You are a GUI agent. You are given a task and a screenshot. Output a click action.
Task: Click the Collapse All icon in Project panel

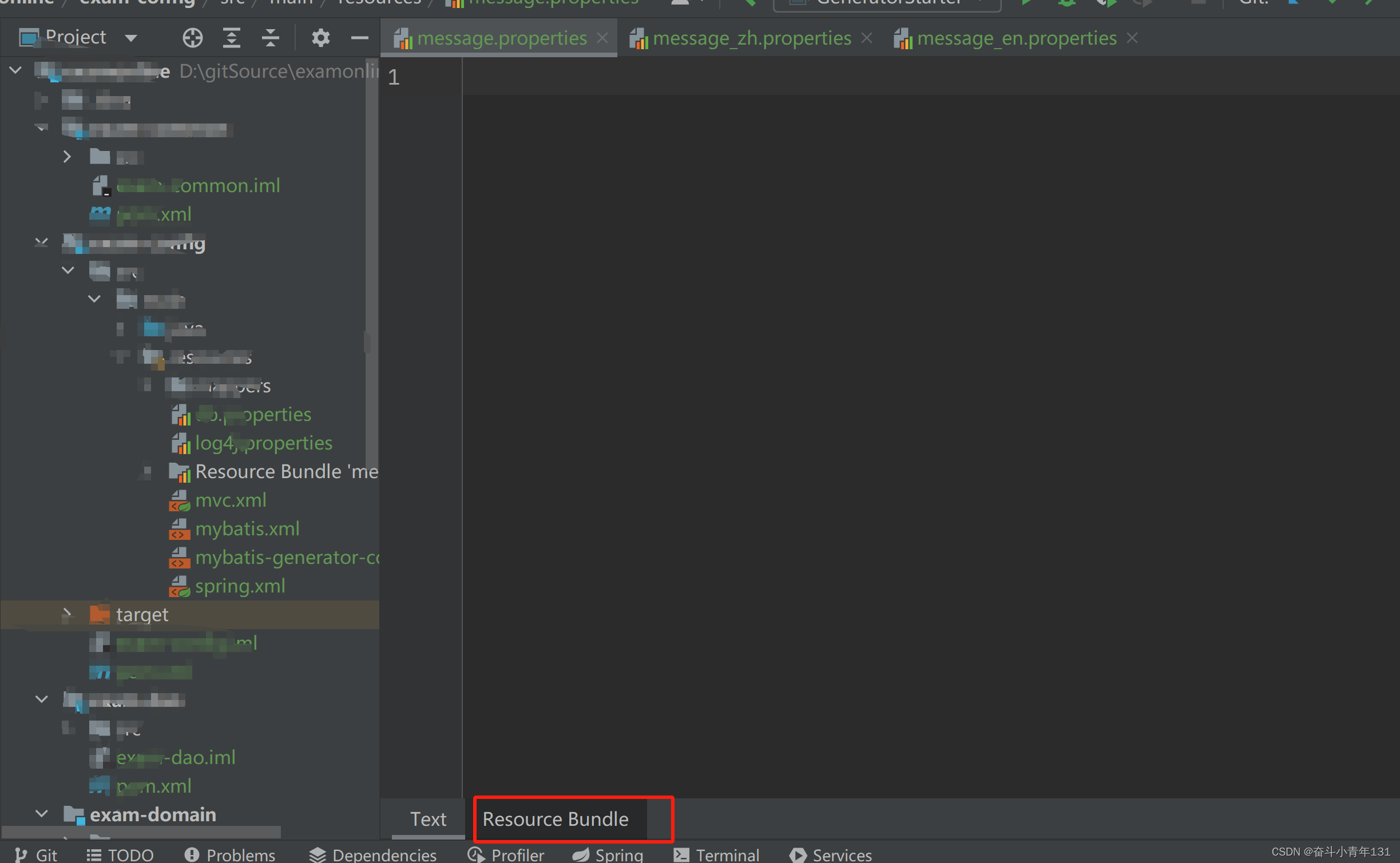270,38
